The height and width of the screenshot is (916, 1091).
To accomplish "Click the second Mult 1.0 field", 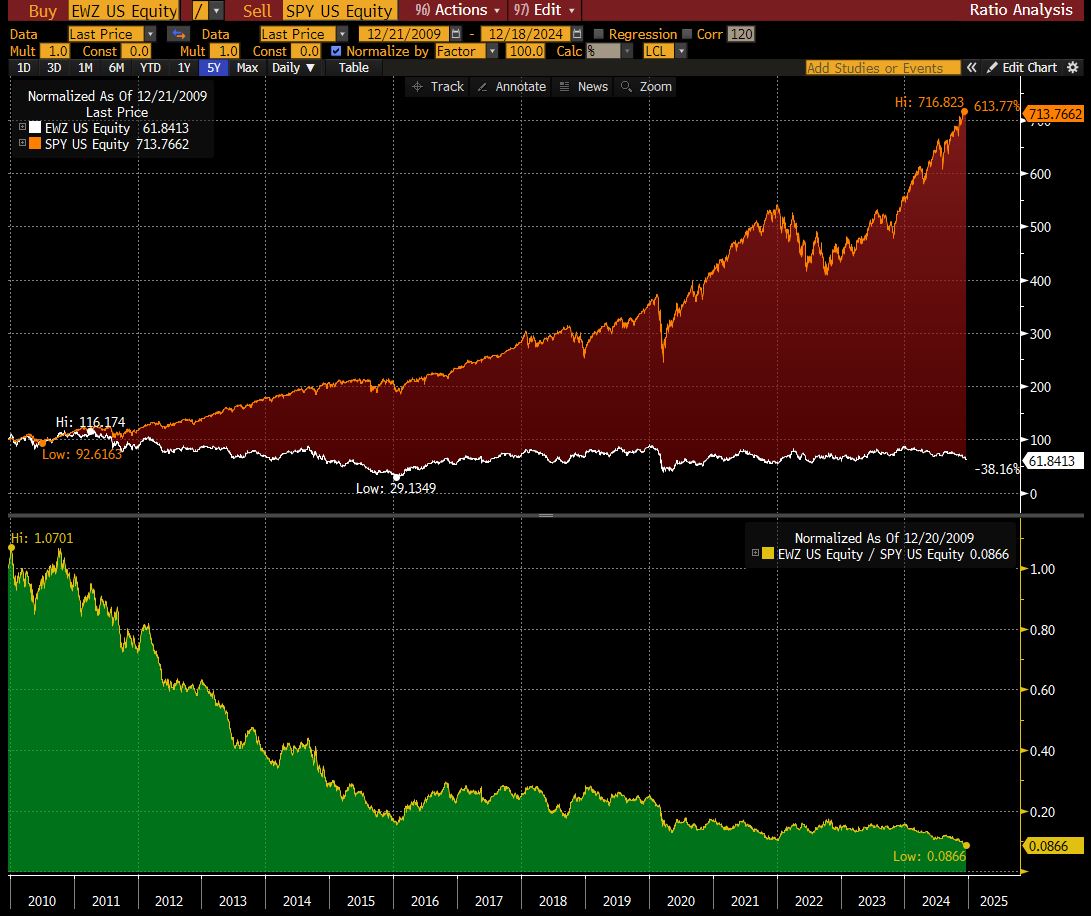I will point(225,51).
